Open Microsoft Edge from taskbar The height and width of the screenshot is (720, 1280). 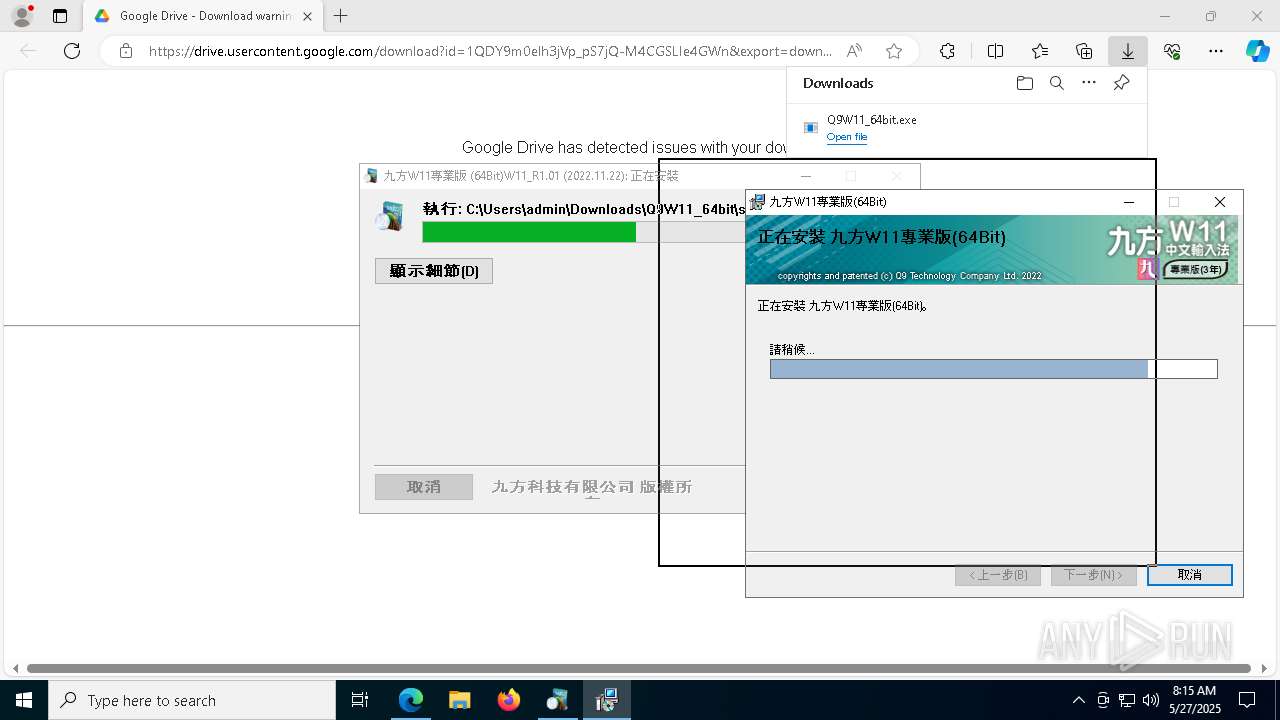411,700
